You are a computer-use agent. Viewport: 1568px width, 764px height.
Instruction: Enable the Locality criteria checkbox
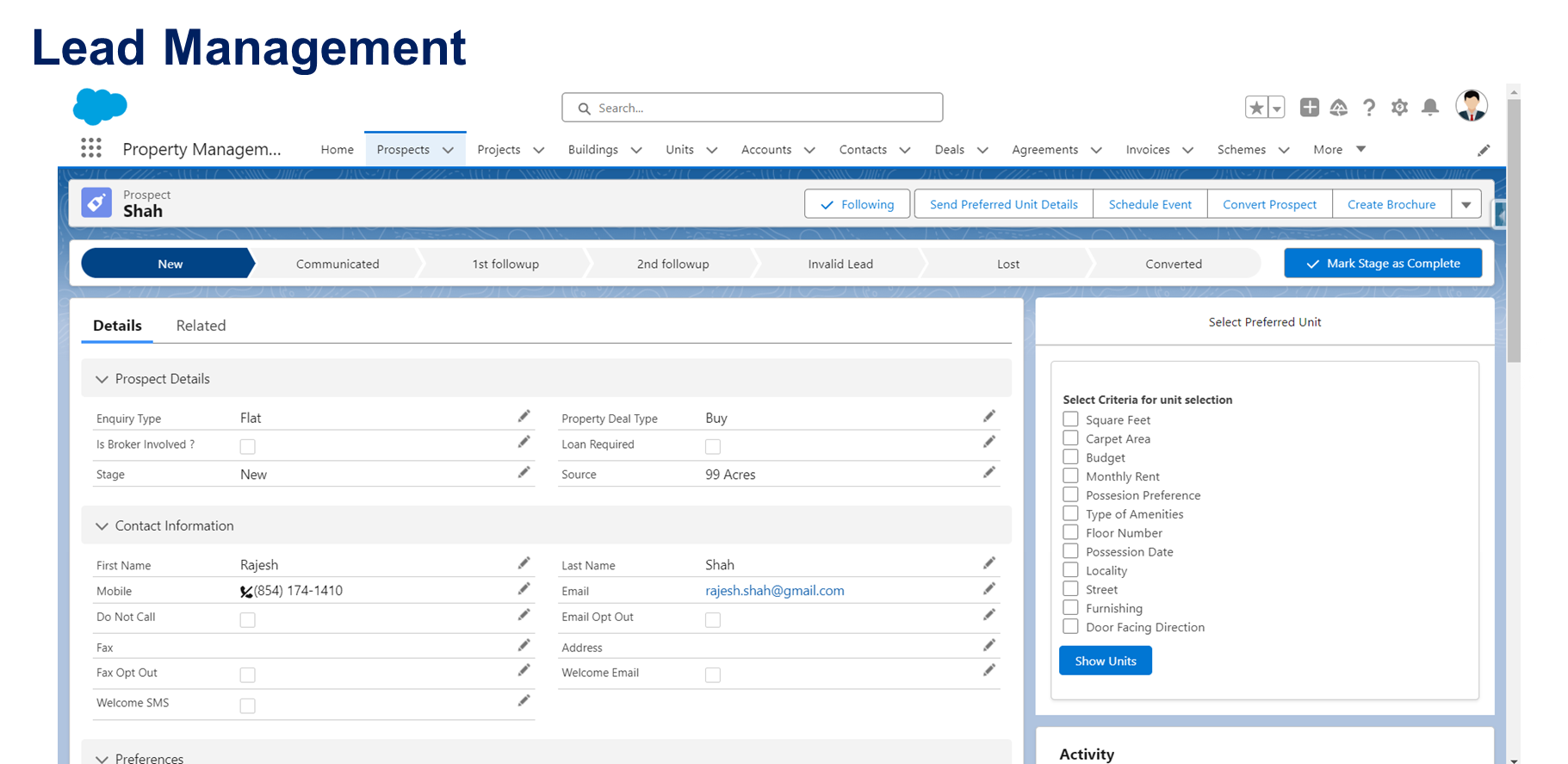pos(1070,570)
